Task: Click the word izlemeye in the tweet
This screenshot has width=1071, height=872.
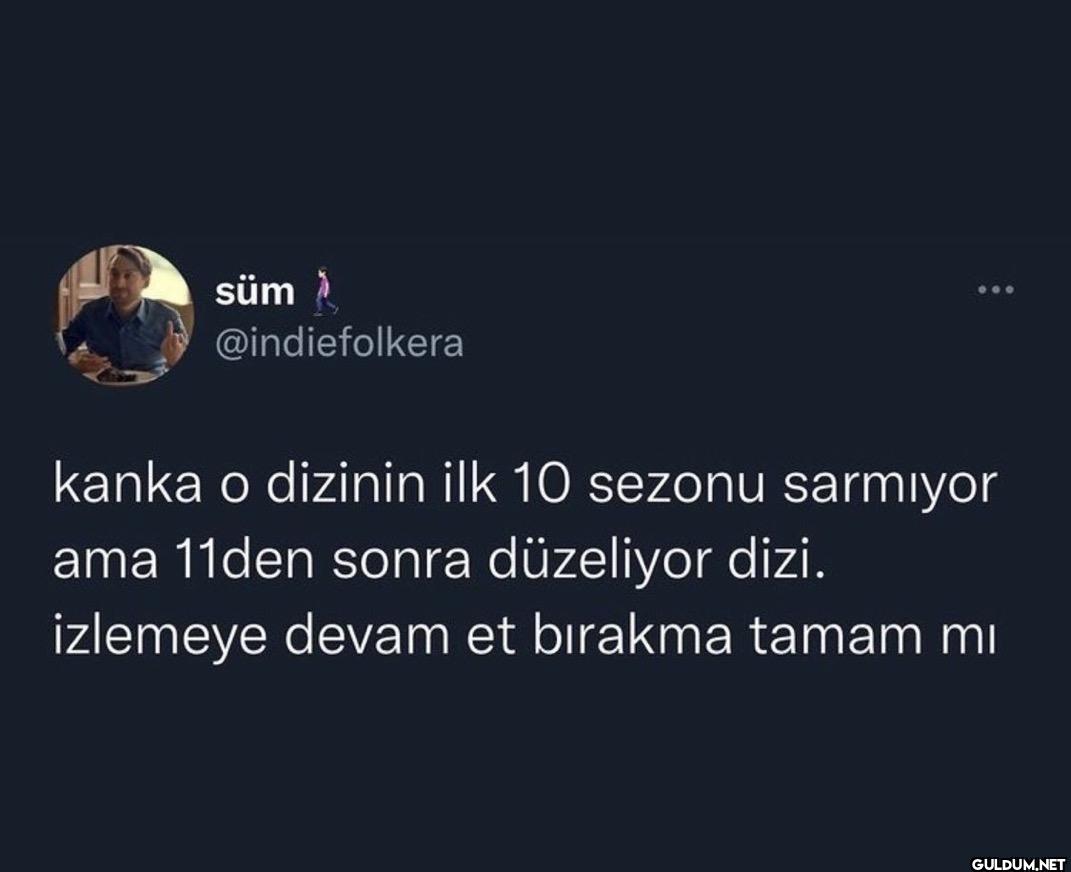Action: tap(159, 638)
